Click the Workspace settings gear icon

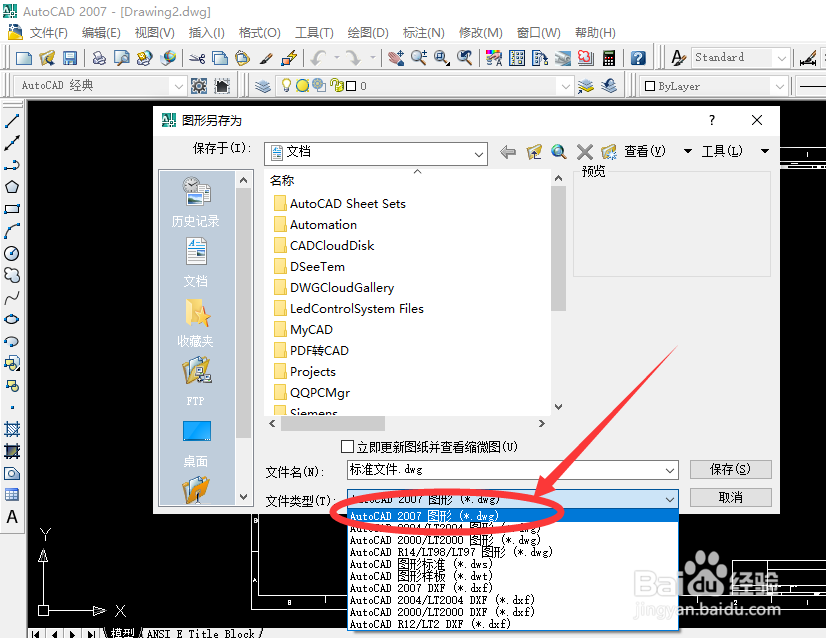coord(199,85)
